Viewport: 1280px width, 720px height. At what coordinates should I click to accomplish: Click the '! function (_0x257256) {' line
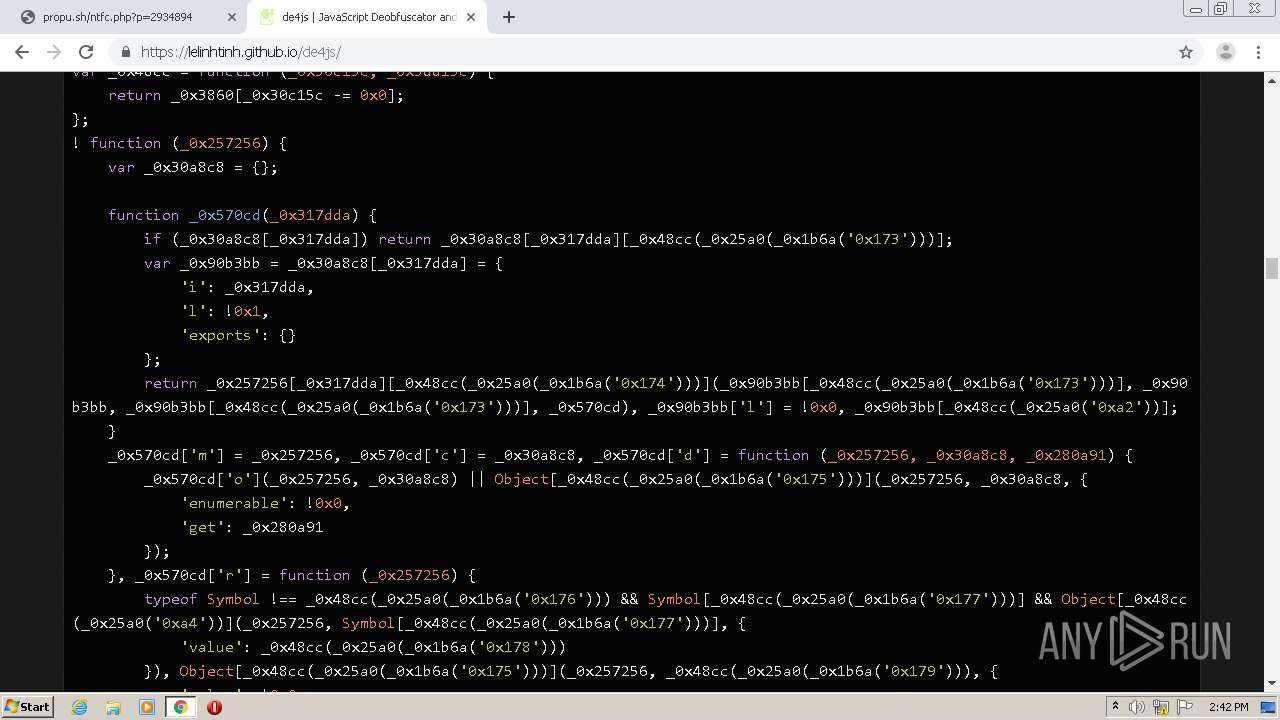point(180,143)
